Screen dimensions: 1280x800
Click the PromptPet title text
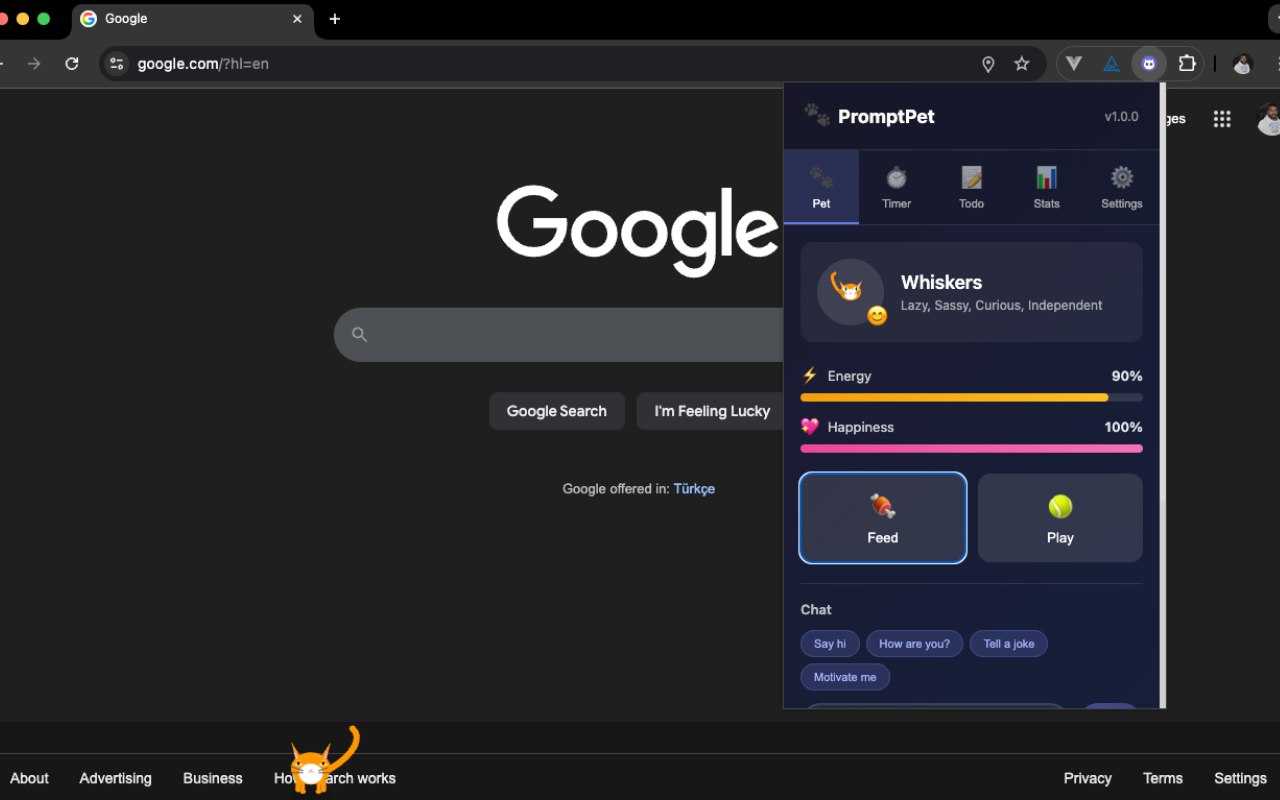click(x=886, y=117)
